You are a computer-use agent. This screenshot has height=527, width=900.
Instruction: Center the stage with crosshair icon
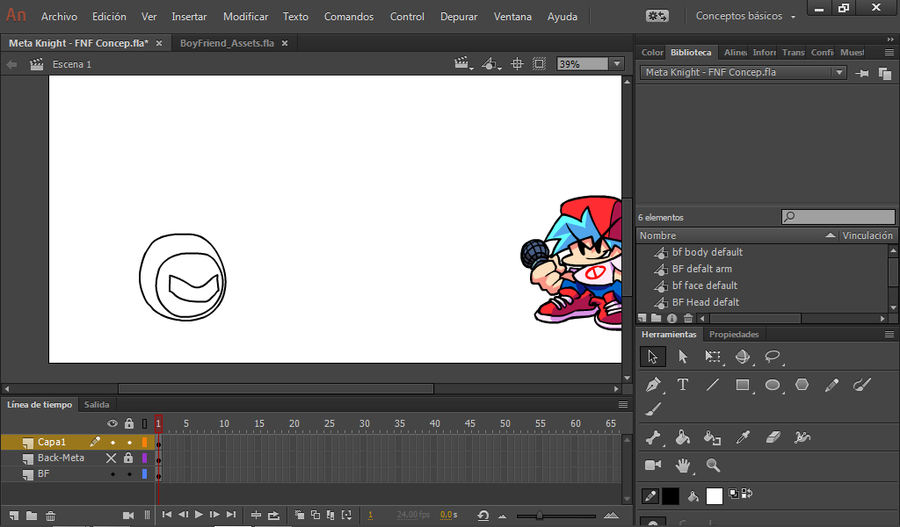point(517,64)
